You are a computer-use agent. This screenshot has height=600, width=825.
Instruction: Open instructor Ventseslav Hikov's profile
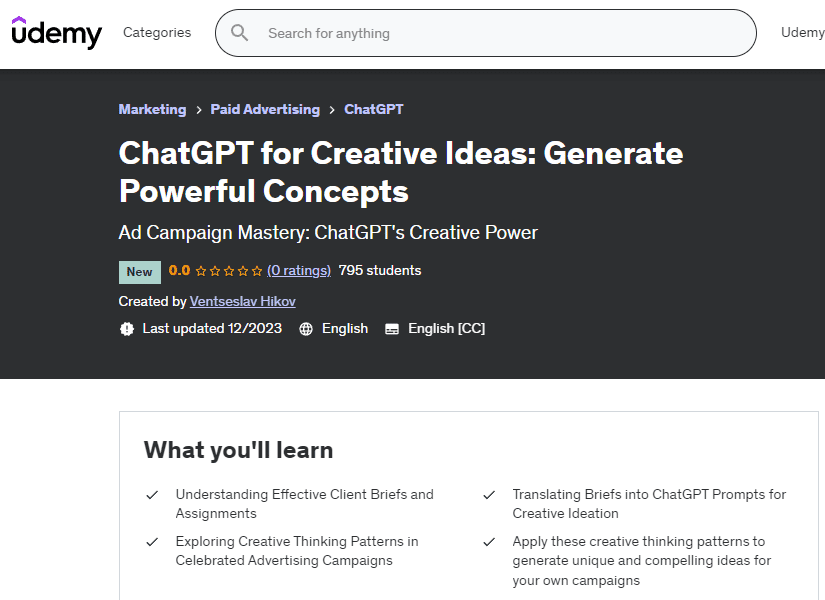(243, 302)
